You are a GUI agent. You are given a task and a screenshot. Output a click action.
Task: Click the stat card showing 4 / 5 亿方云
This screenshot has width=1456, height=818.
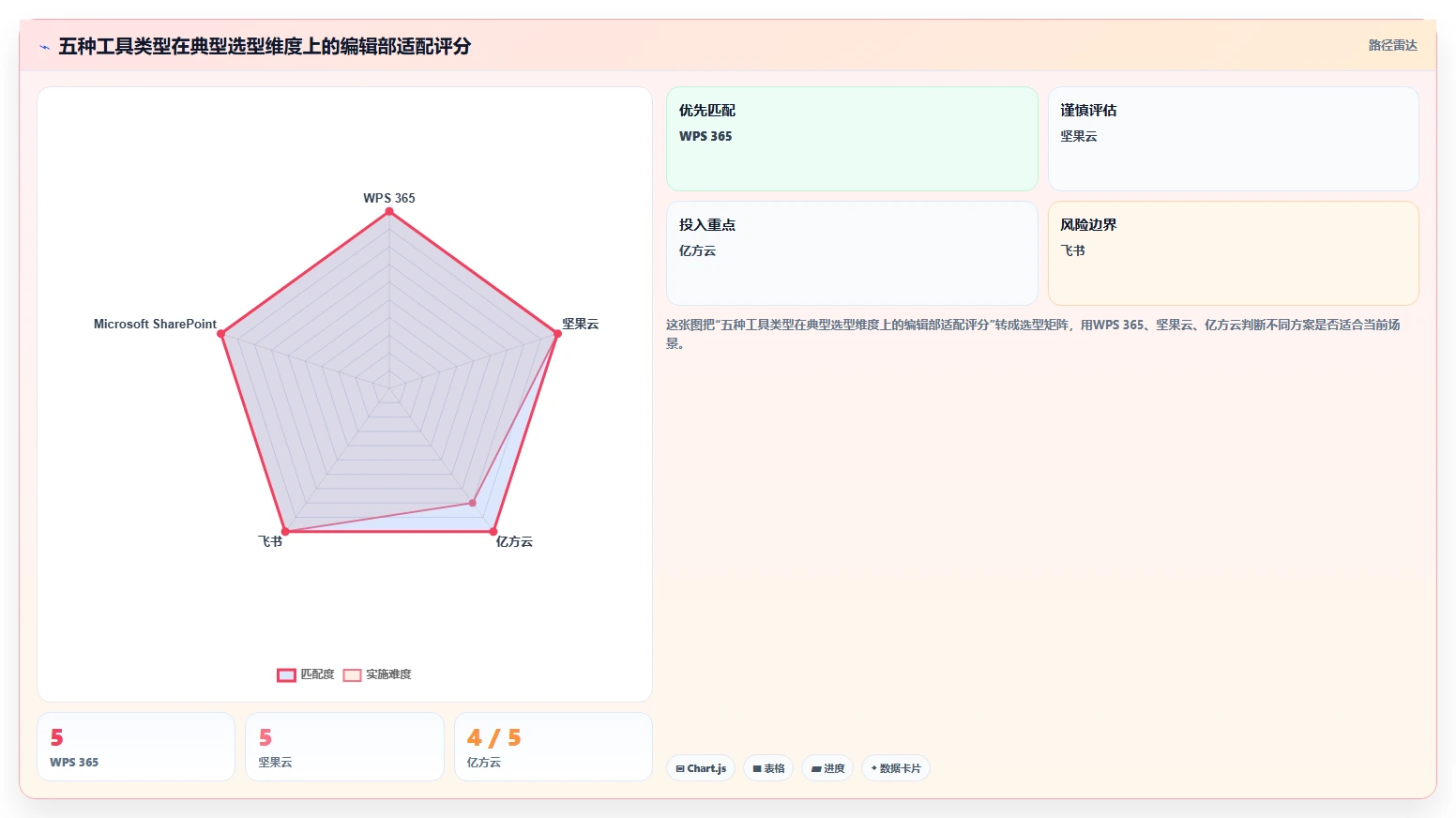coord(554,747)
